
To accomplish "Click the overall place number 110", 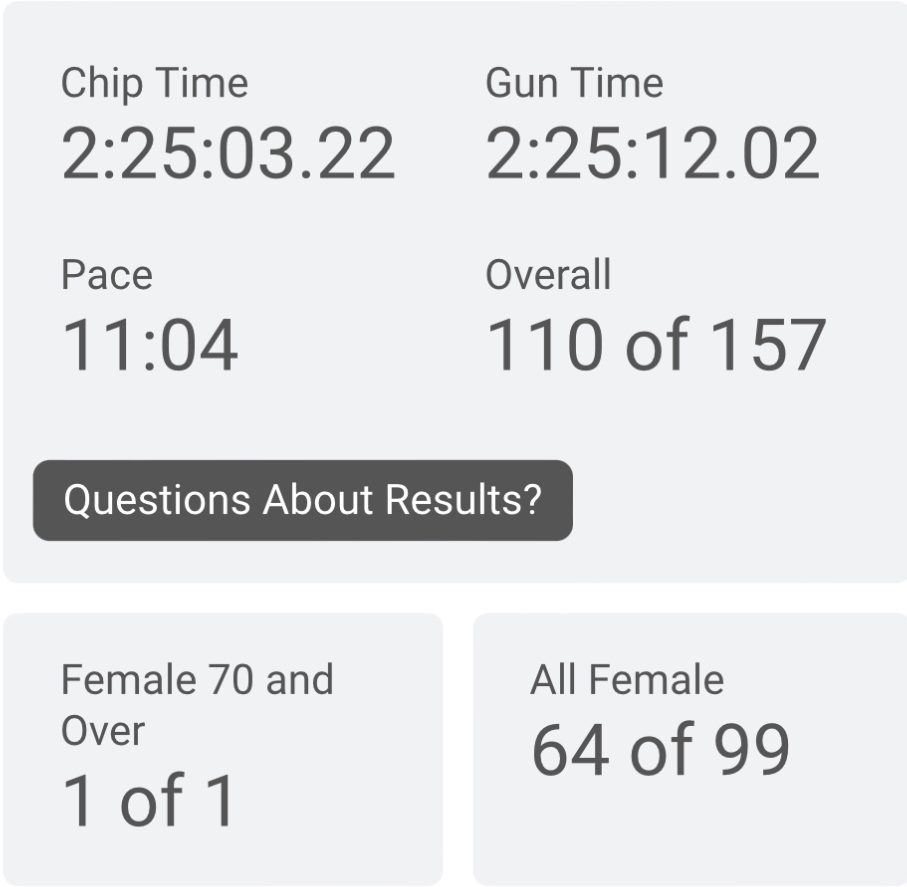I will click(547, 346).
